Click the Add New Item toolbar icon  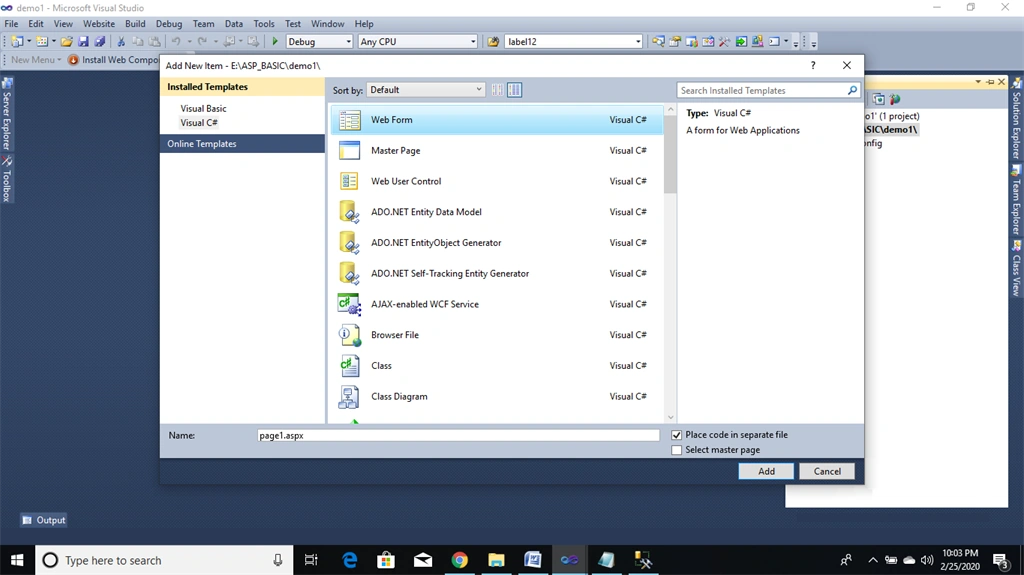click(x=42, y=41)
